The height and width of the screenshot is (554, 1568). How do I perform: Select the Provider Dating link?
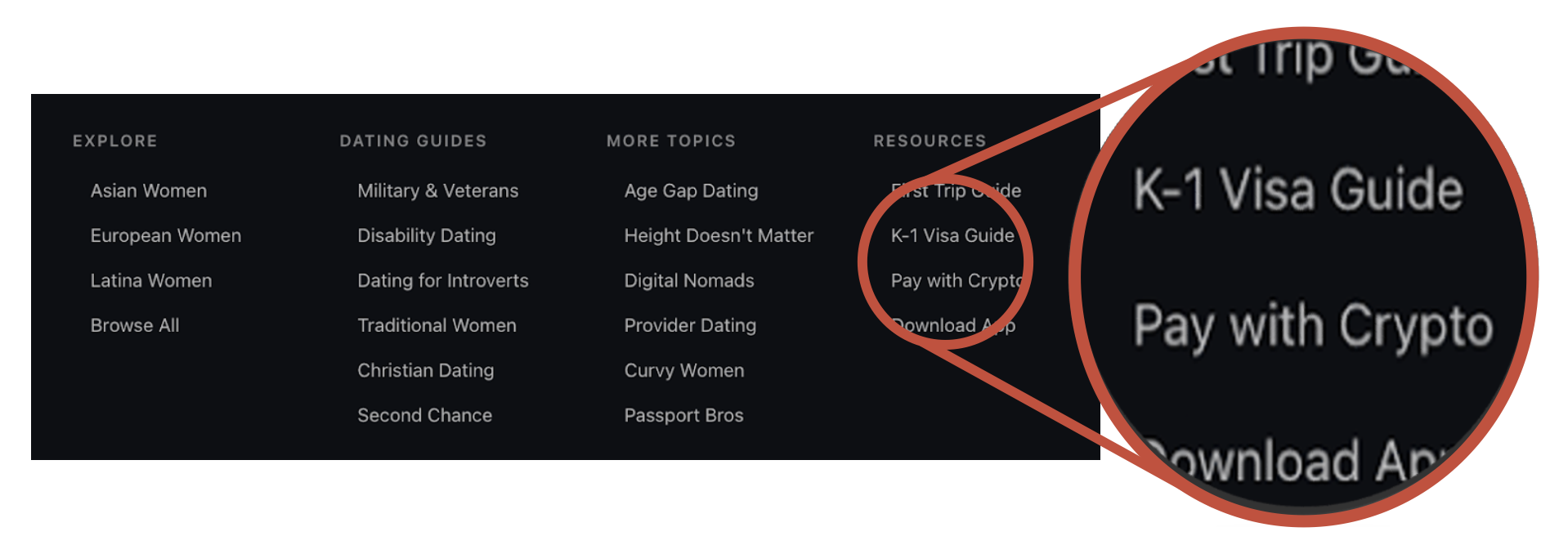point(690,325)
